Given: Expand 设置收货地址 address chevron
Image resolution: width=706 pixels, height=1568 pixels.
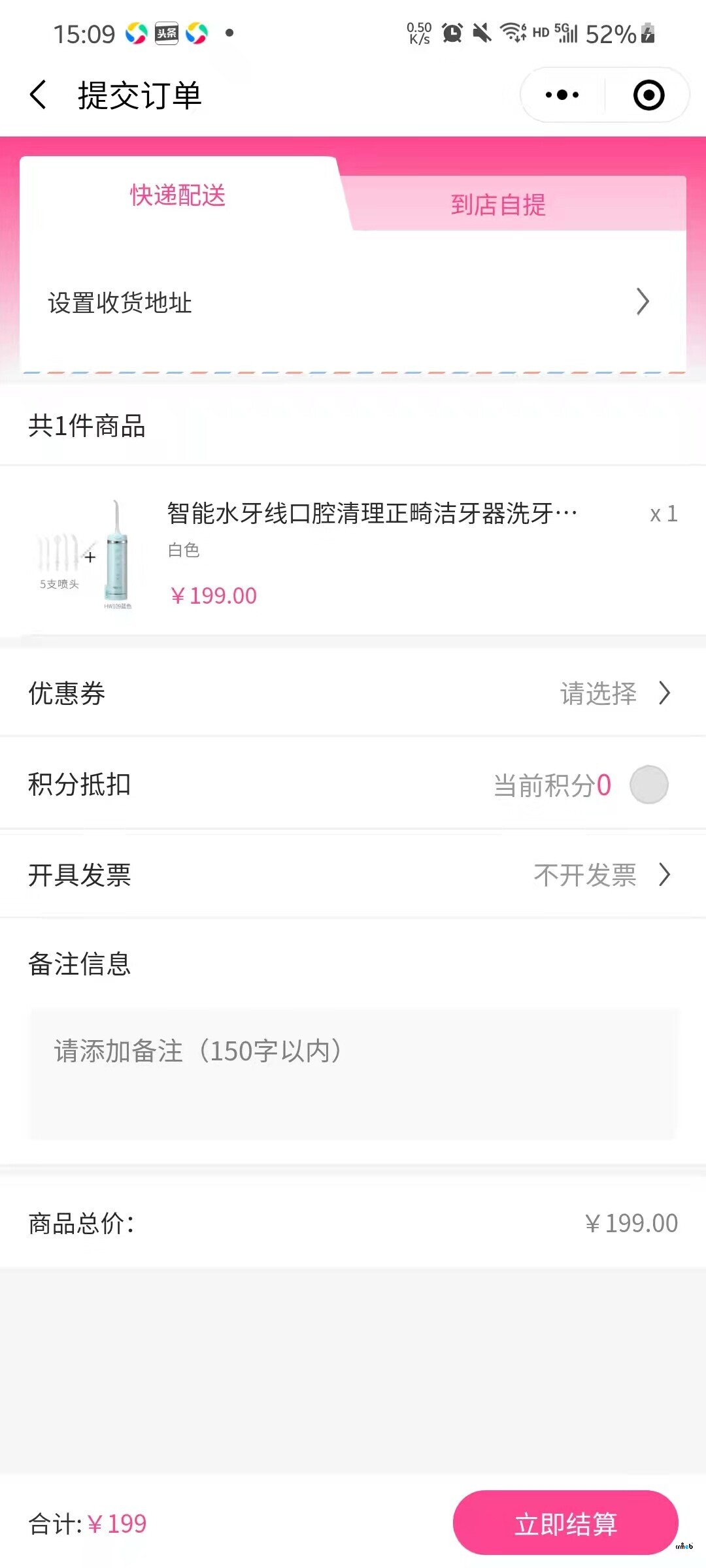Looking at the screenshot, I should (x=643, y=302).
